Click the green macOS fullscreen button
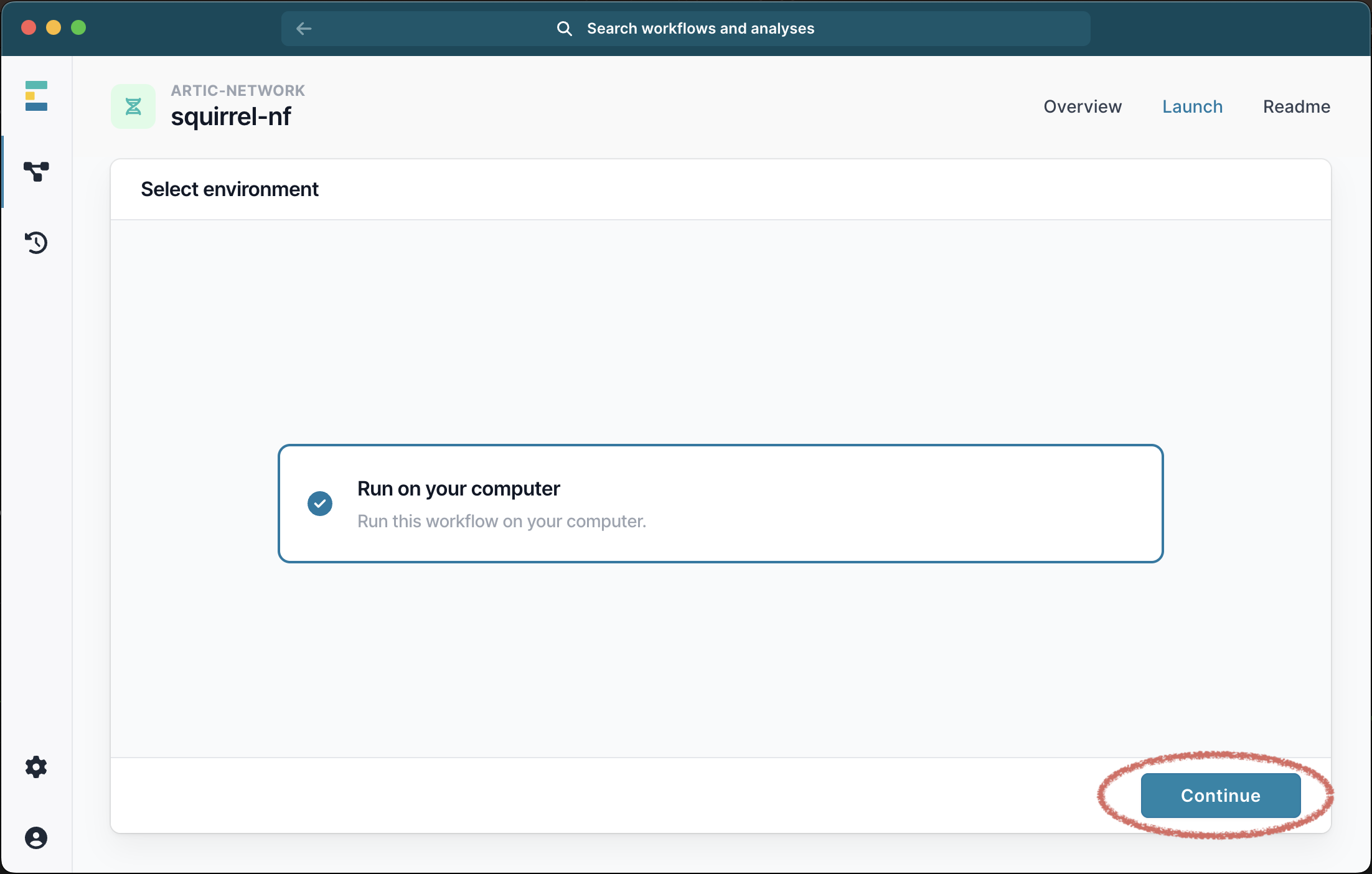 78,27
